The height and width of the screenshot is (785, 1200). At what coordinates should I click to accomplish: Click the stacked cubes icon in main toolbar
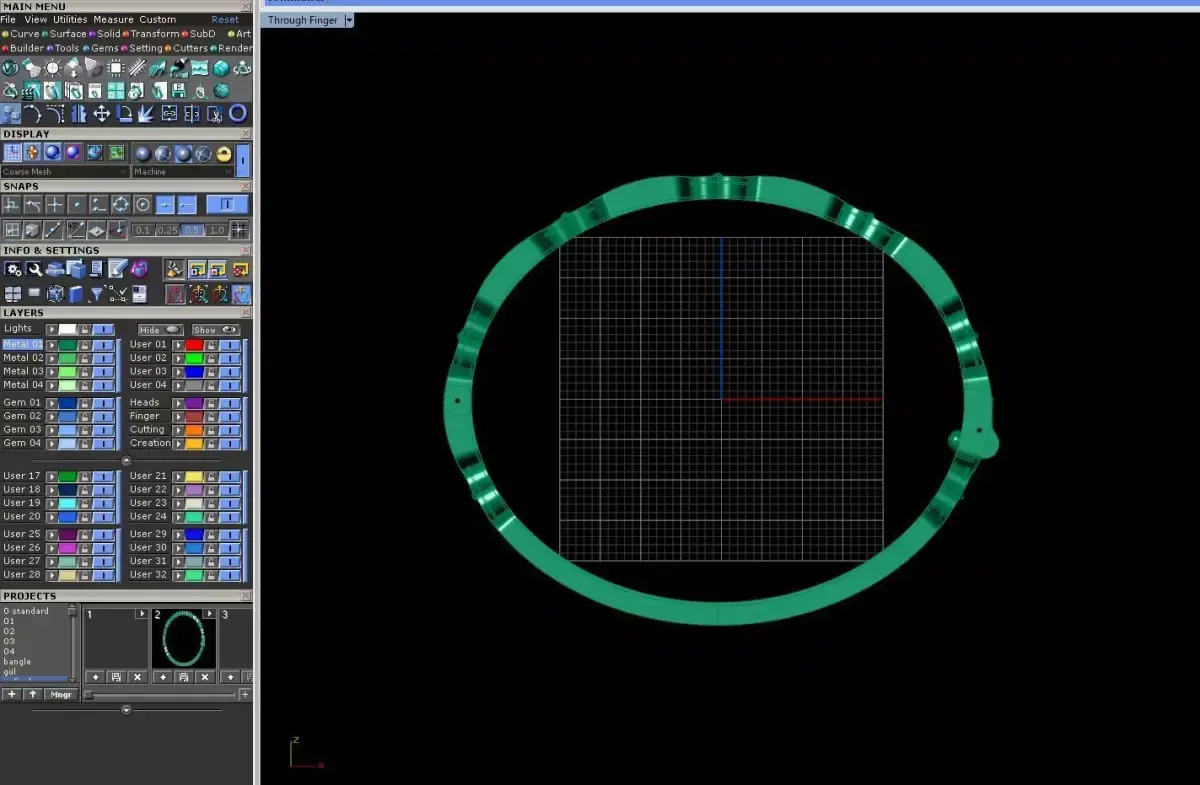(x=11, y=113)
